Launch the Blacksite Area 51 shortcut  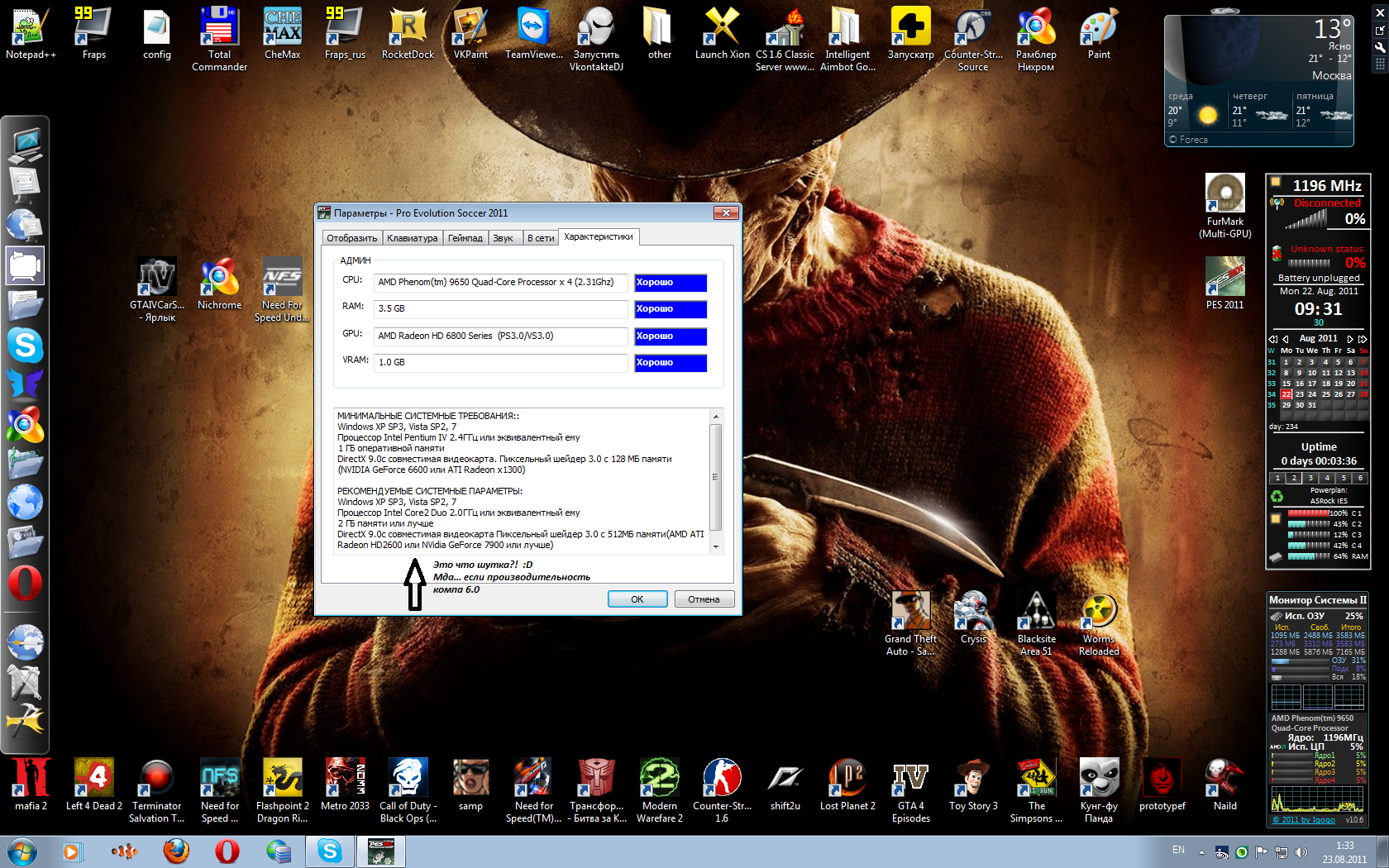(1036, 624)
